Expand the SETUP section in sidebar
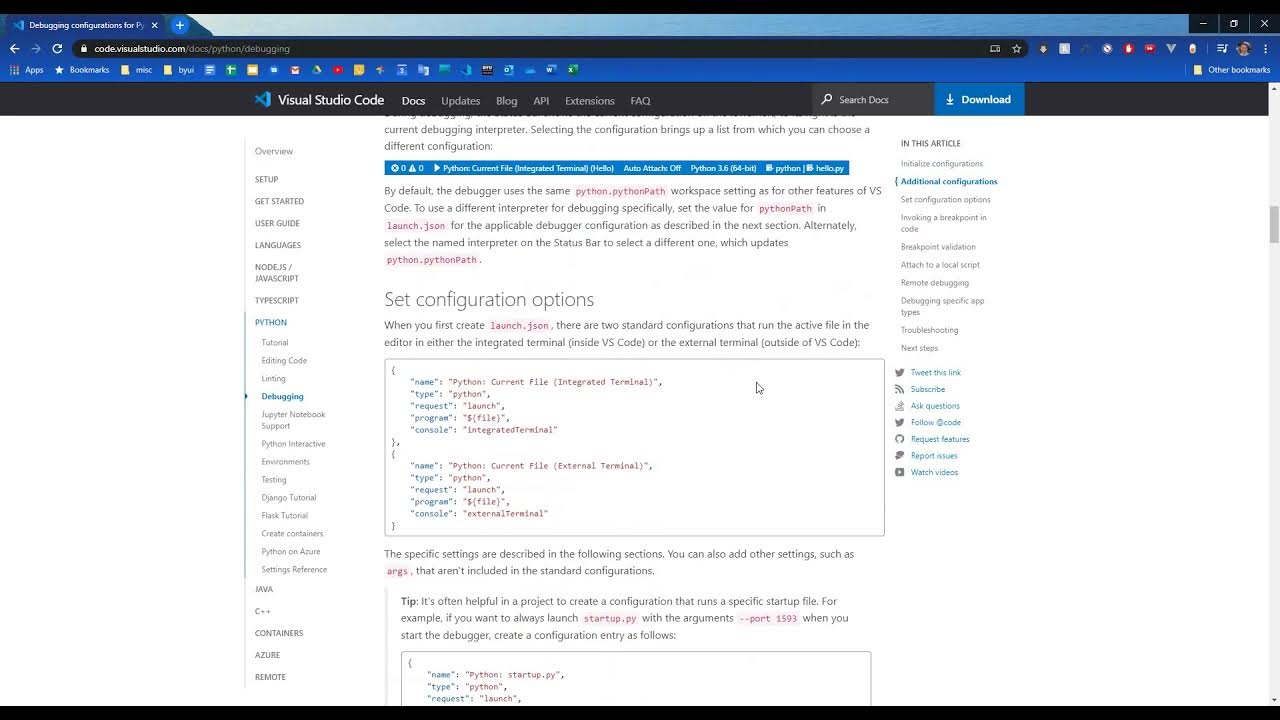Image resolution: width=1280 pixels, height=720 pixels. click(266, 180)
